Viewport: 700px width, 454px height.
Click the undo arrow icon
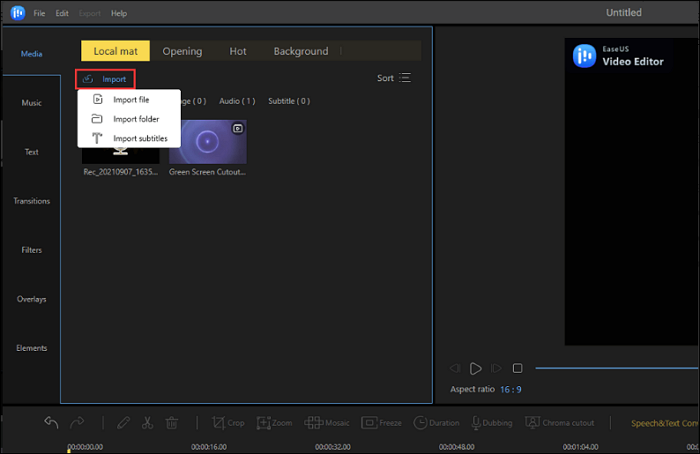[51, 423]
